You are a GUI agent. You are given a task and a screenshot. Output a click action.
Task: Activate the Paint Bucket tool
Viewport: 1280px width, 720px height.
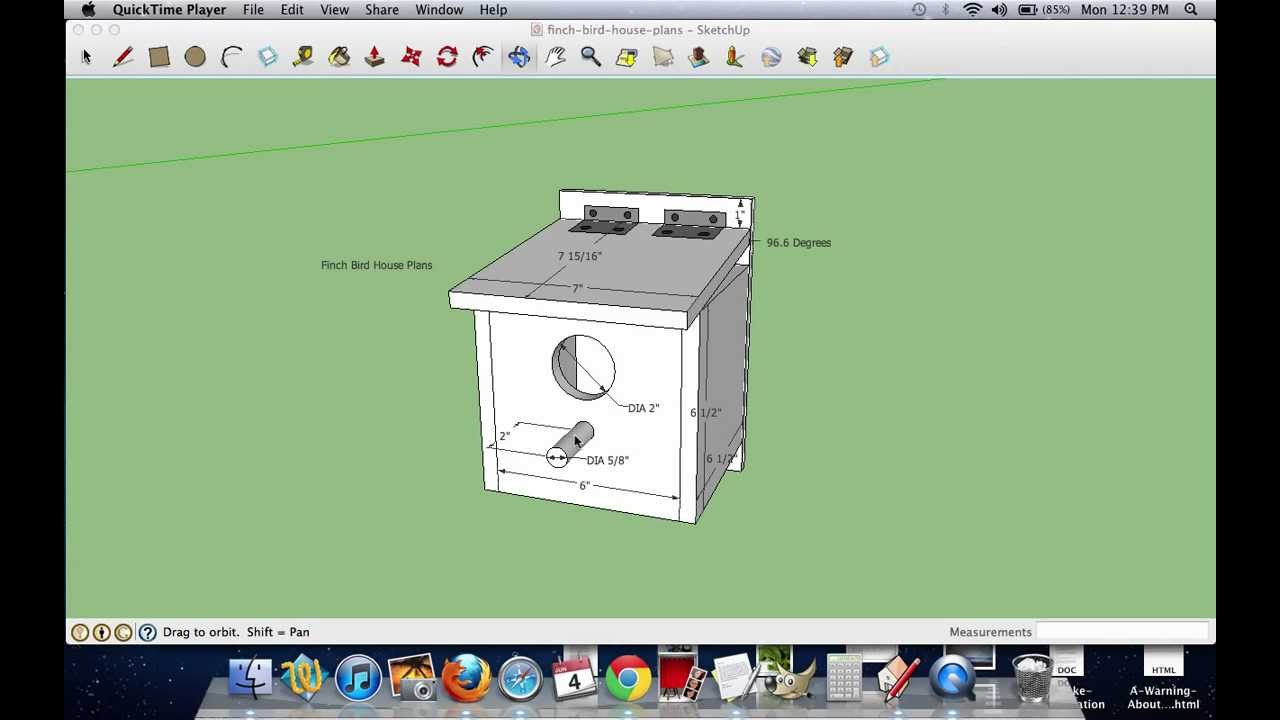(339, 57)
